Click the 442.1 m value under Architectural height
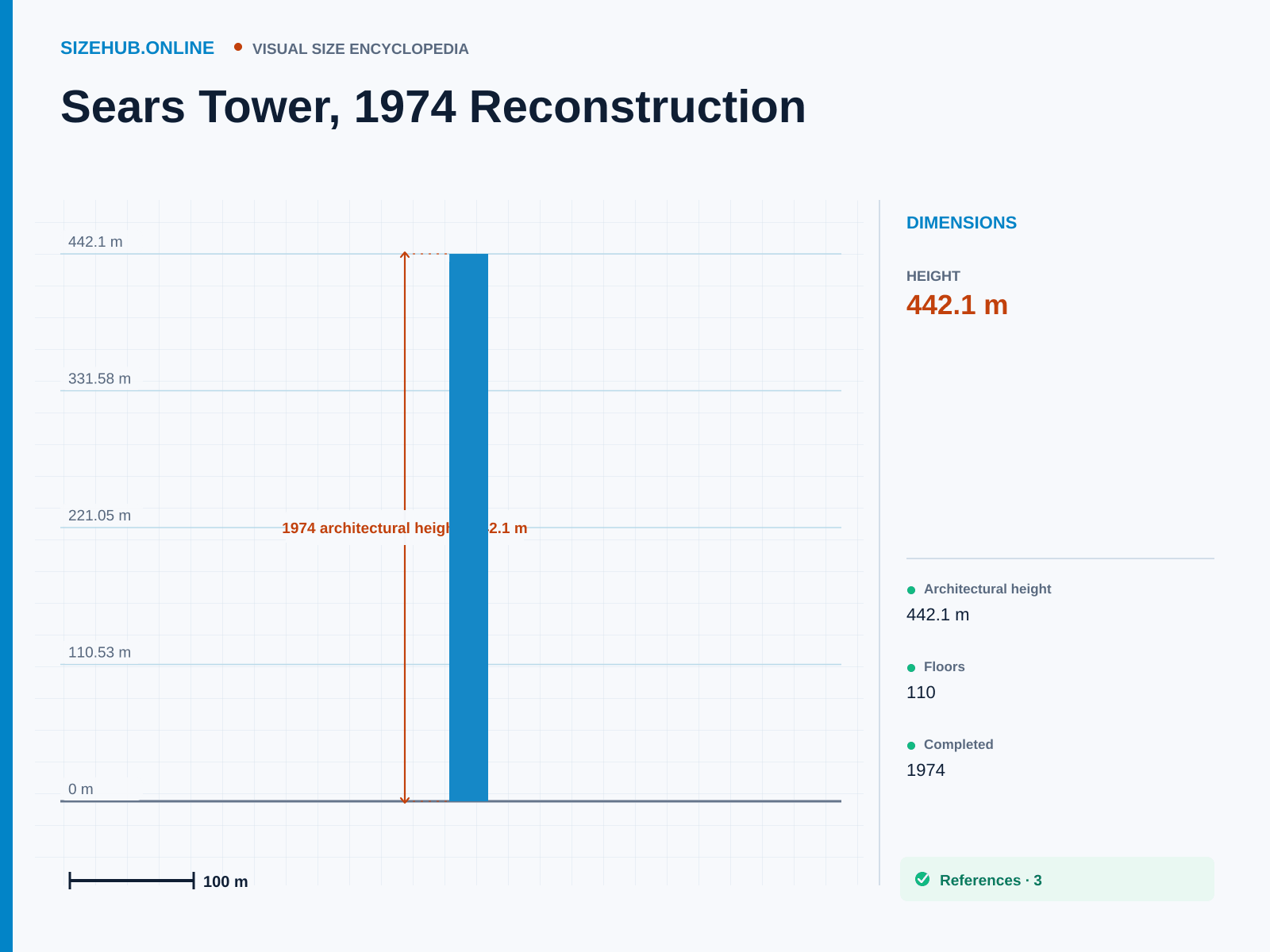This screenshot has width=1270, height=952. (937, 615)
